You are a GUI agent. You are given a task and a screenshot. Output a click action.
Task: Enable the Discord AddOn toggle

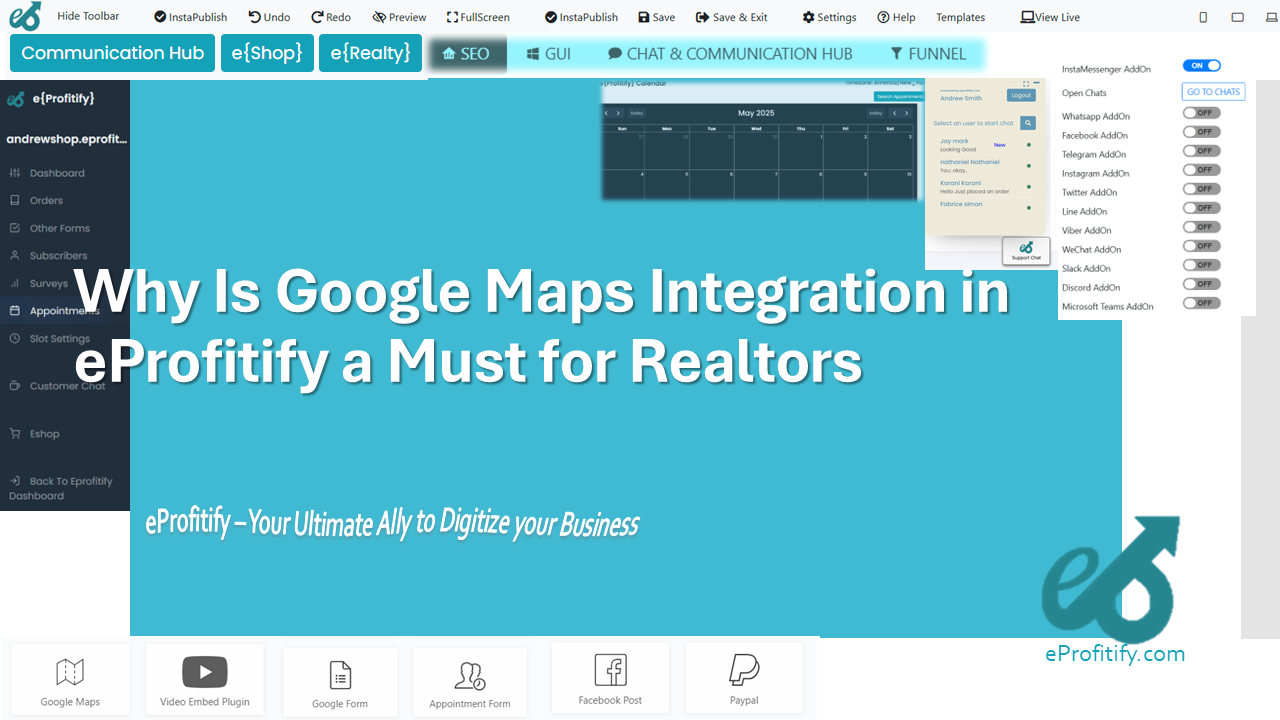(x=1201, y=284)
